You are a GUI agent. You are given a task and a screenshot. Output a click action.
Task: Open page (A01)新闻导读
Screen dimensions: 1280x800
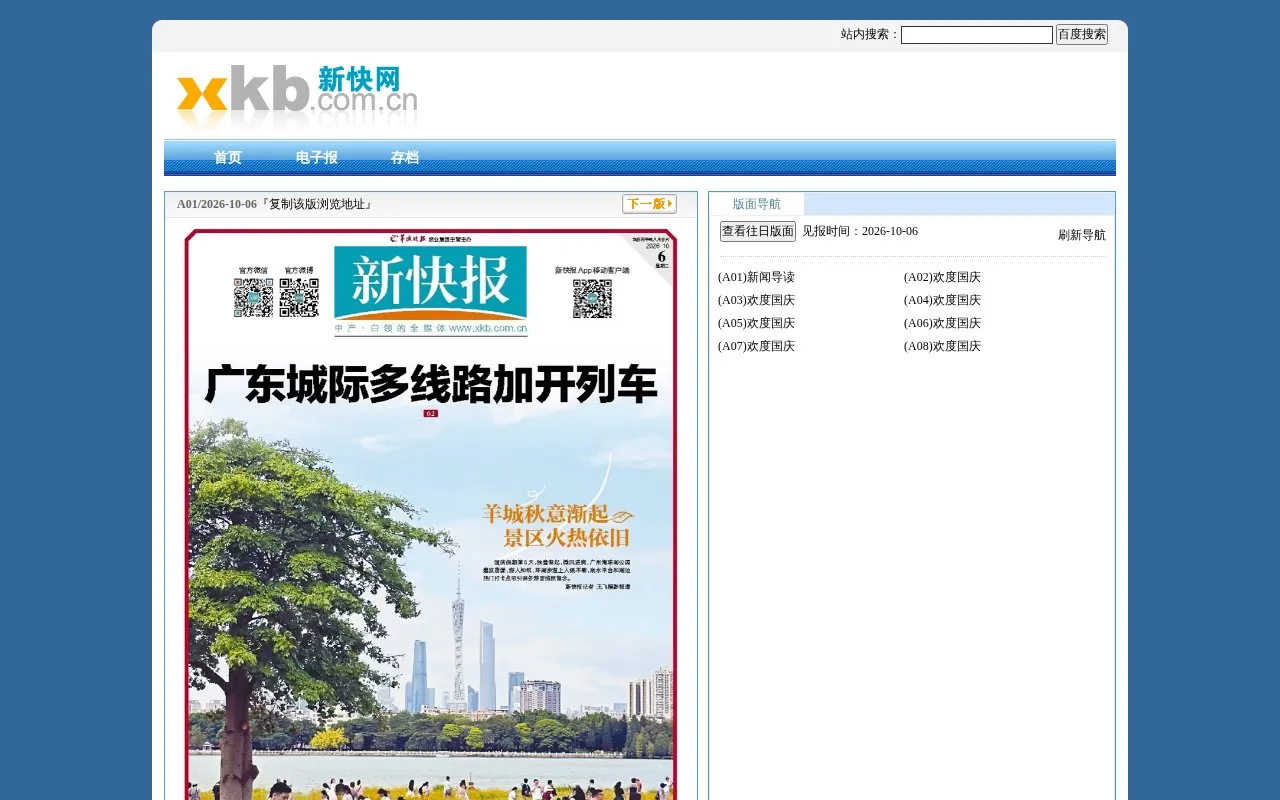point(756,277)
